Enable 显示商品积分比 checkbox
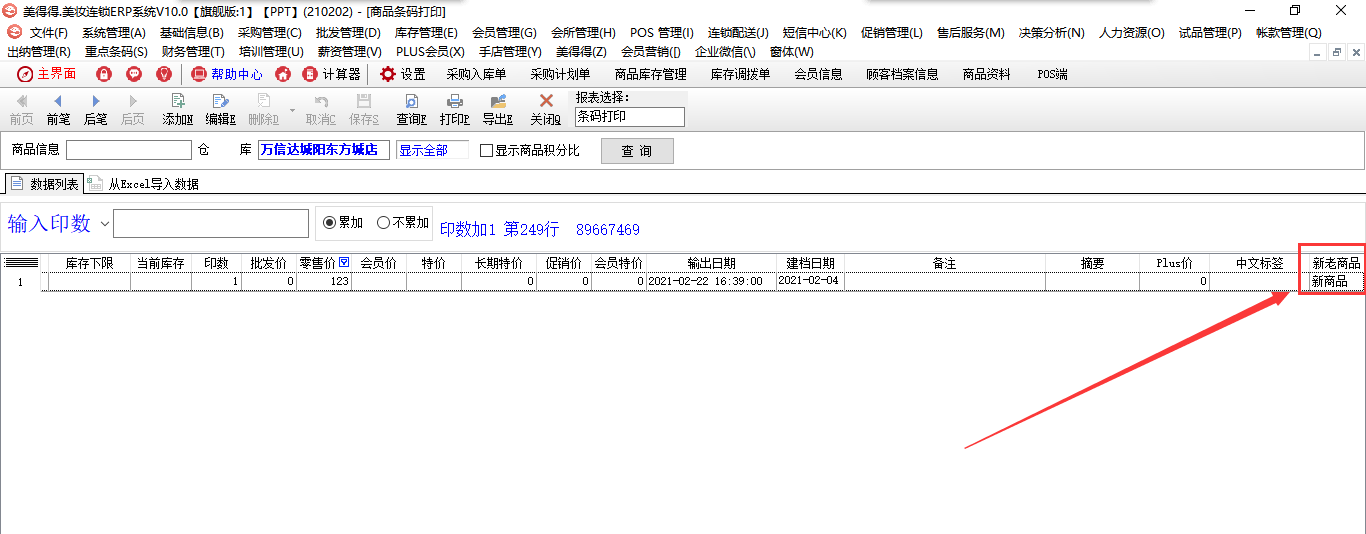Viewport: 1366px width, 534px height. (x=487, y=151)
